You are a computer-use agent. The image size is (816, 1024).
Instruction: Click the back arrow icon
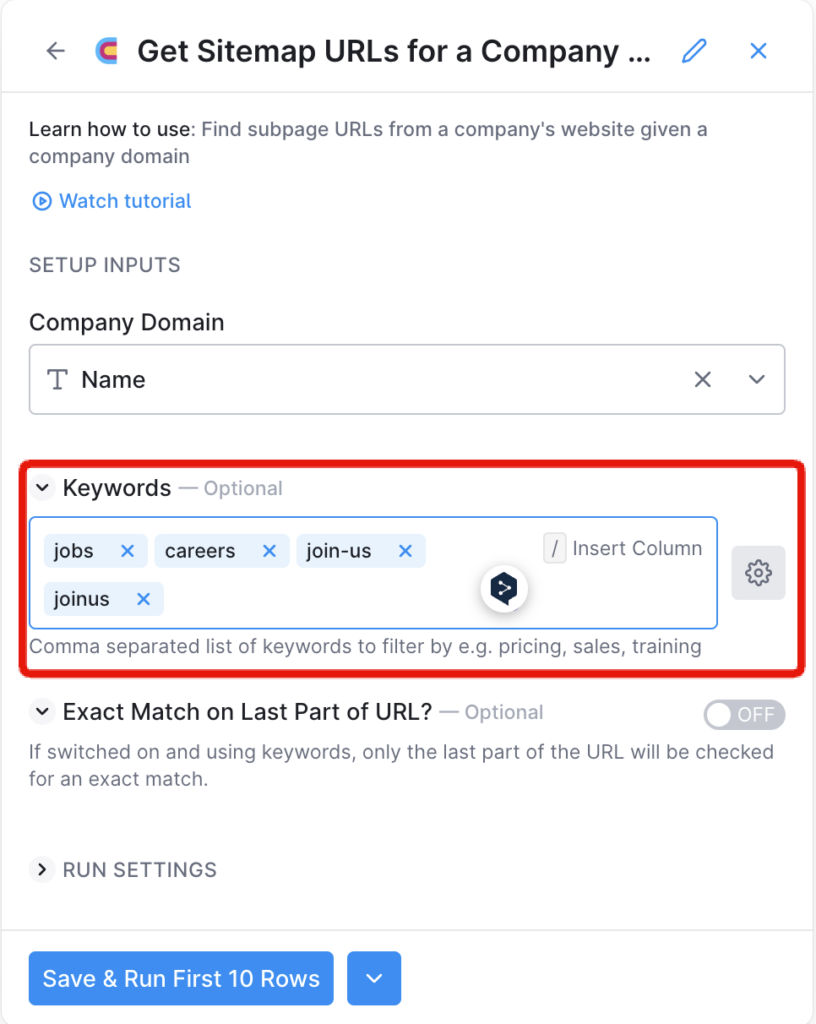(55, 51)
